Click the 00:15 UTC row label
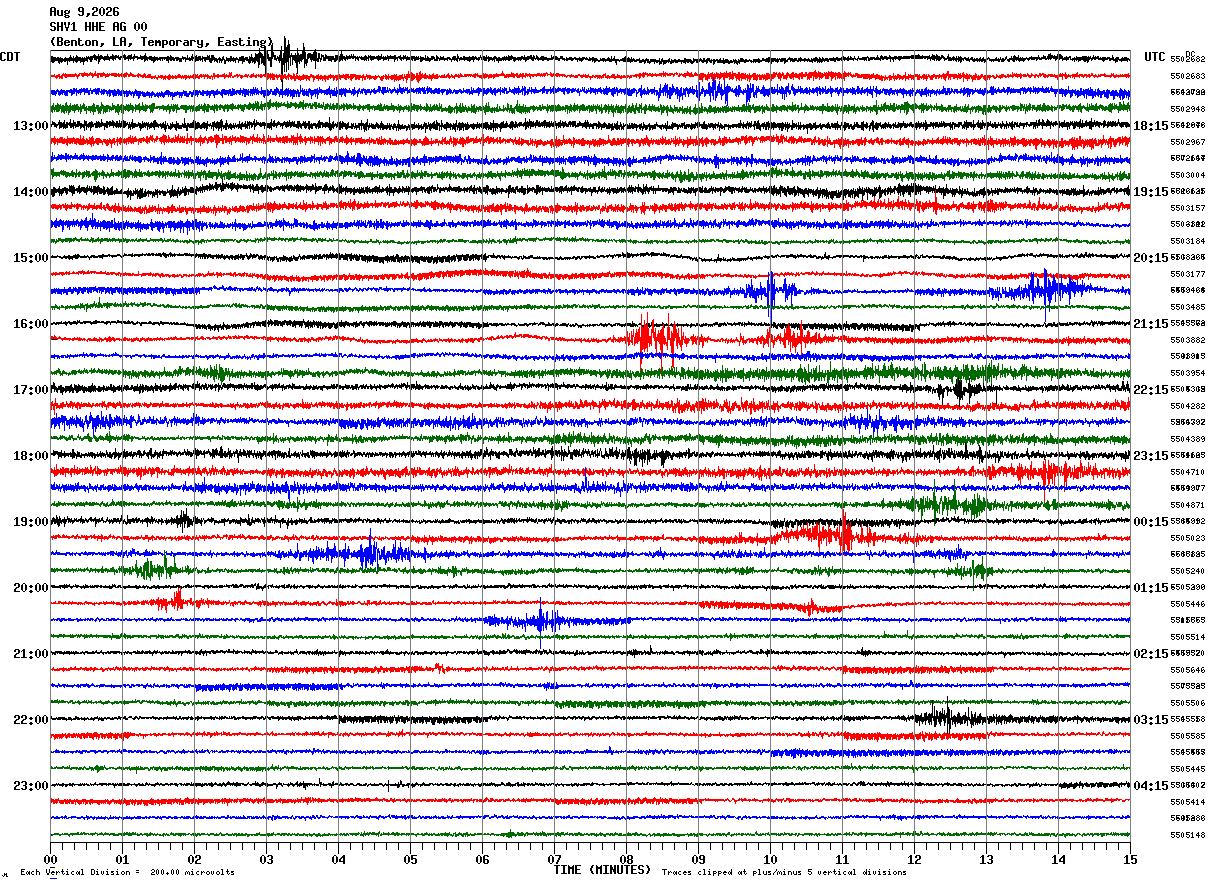The height and width of the screenshot is (886, 1210). 1151,521
